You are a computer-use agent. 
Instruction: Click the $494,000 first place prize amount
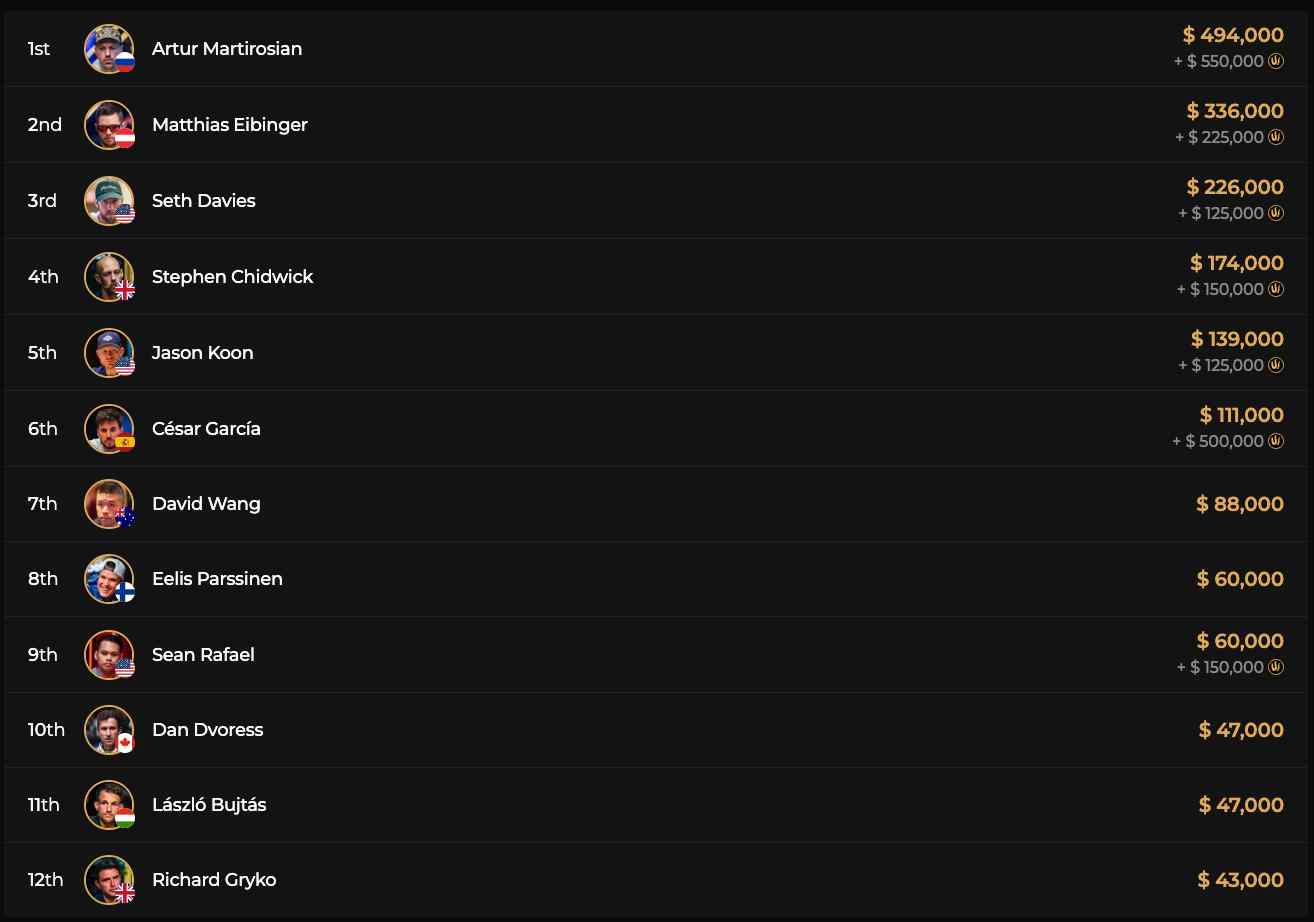[1233, 35]
